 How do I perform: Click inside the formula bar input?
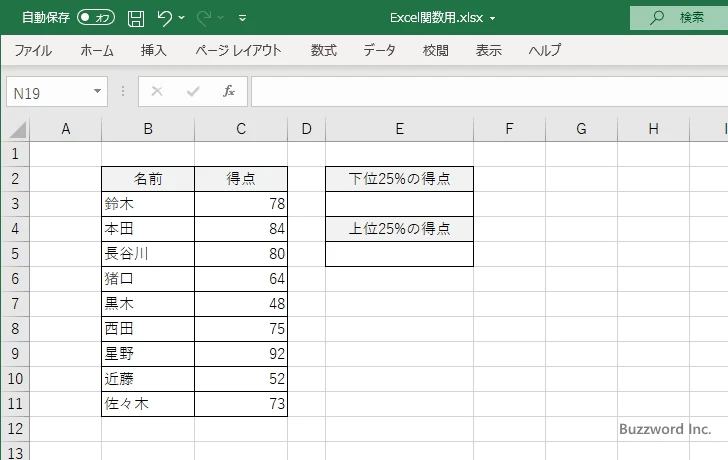[489, 92]
